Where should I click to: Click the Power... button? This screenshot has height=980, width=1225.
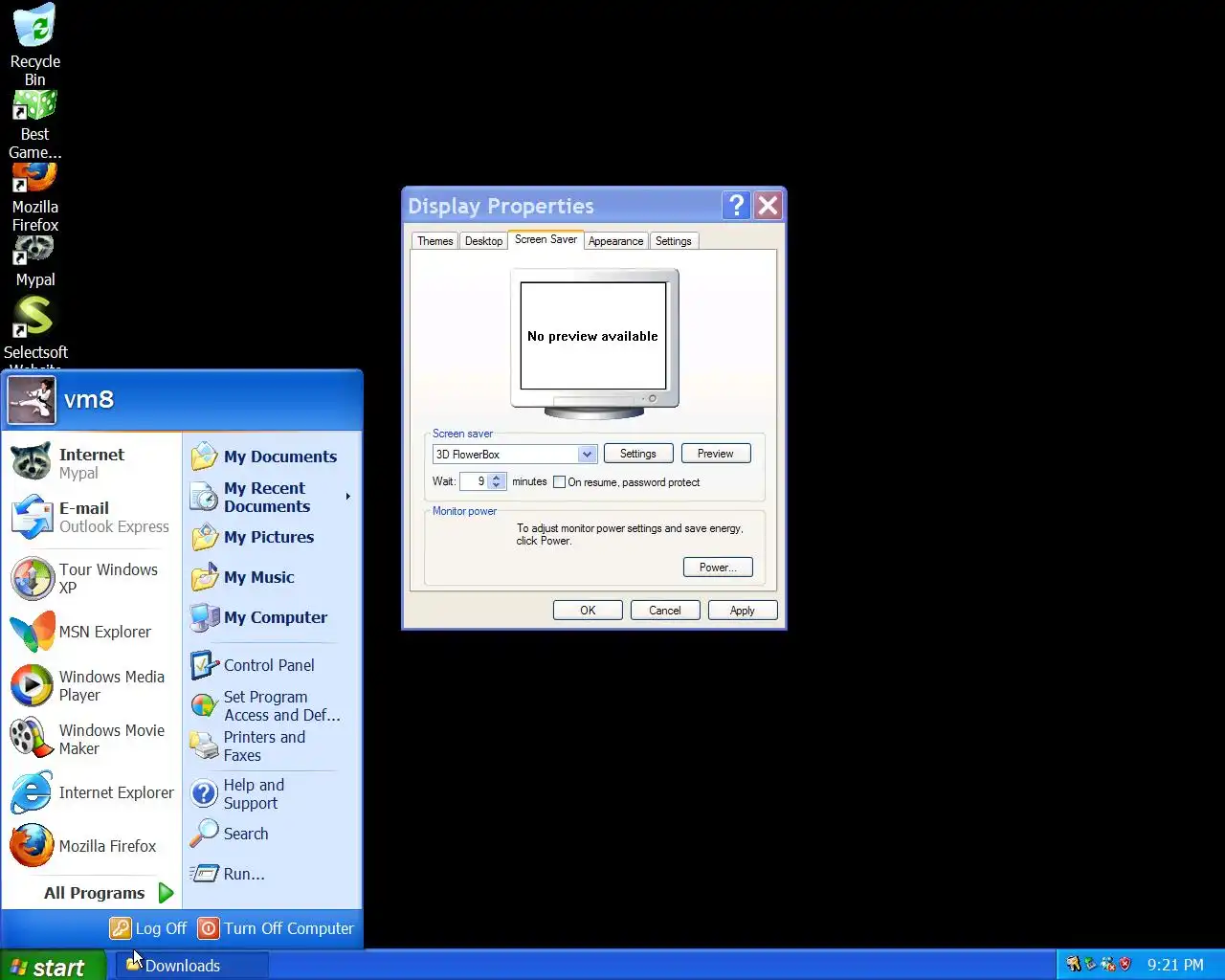tap(718, 568)
